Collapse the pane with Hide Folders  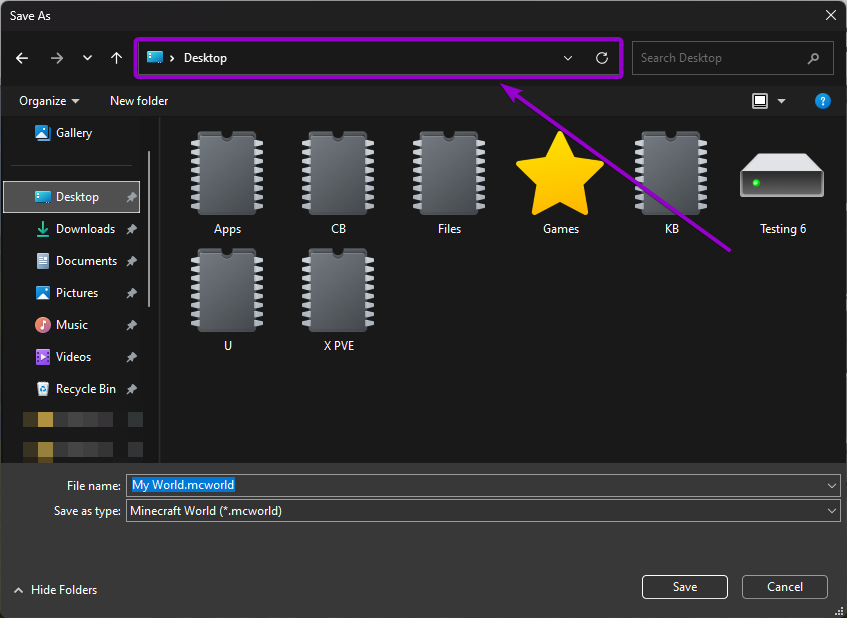click(x=56, y=590)
